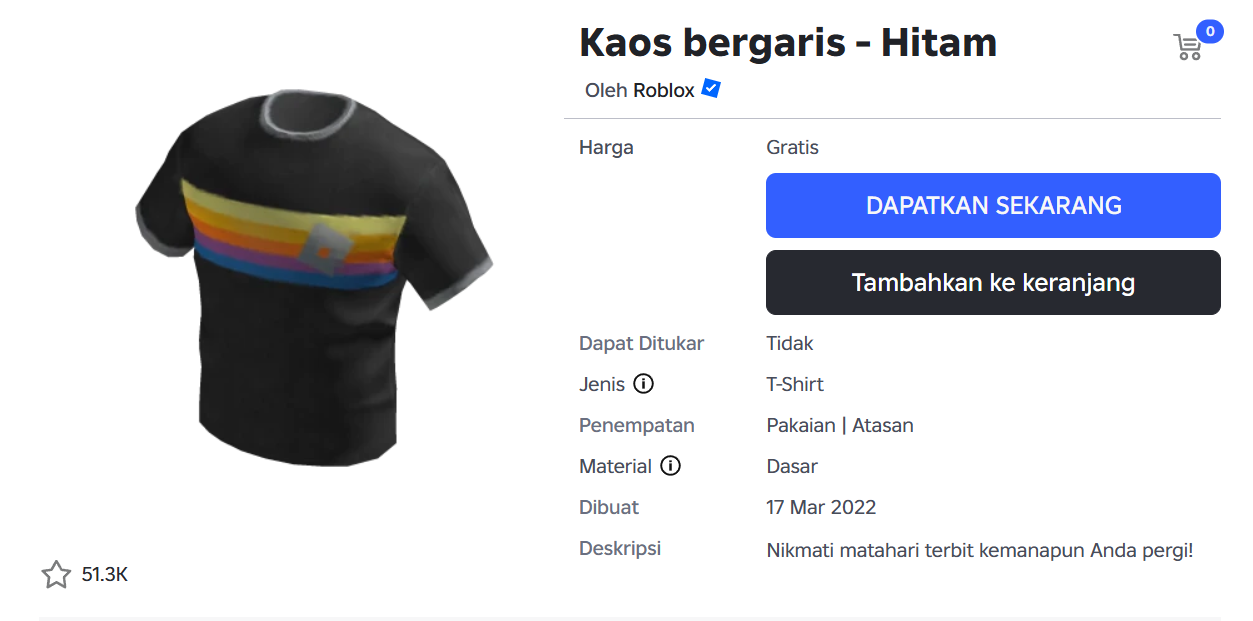
Task: Click the 51.3K favorites count
Action: [105, 575]
